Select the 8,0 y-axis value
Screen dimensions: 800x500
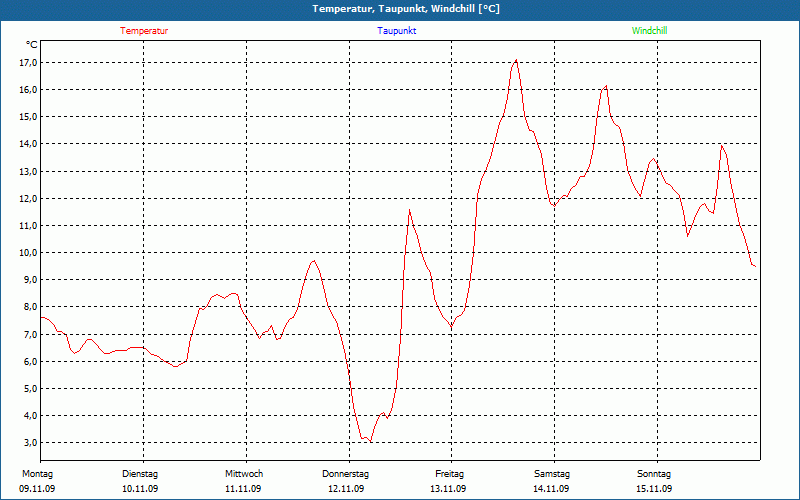point(30,307)
